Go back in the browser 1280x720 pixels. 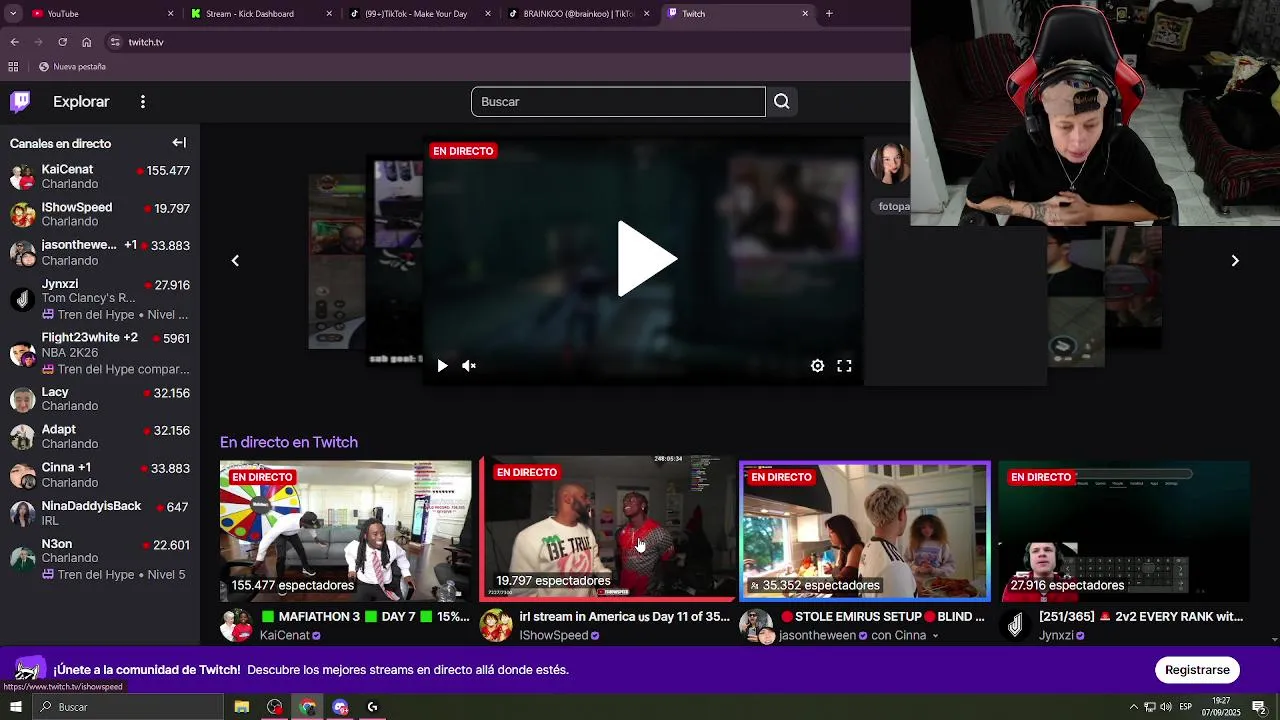tap(14, 42)
